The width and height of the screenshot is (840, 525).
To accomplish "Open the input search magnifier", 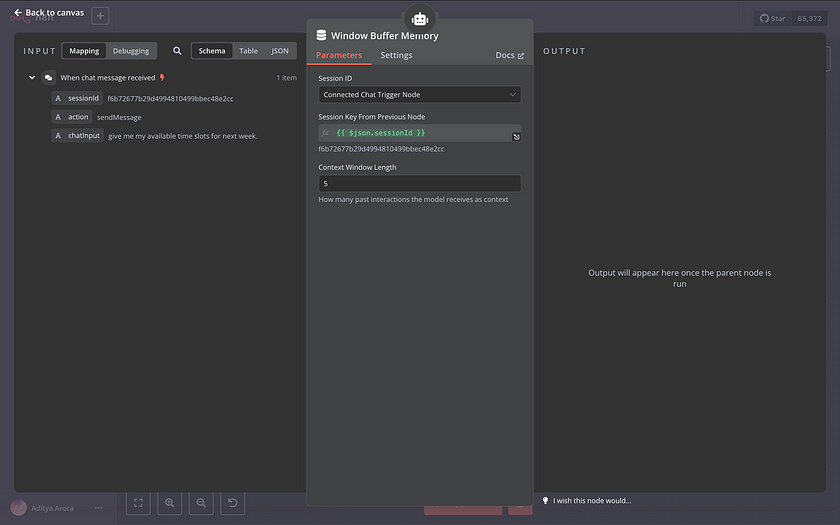I will coord(177,51).
